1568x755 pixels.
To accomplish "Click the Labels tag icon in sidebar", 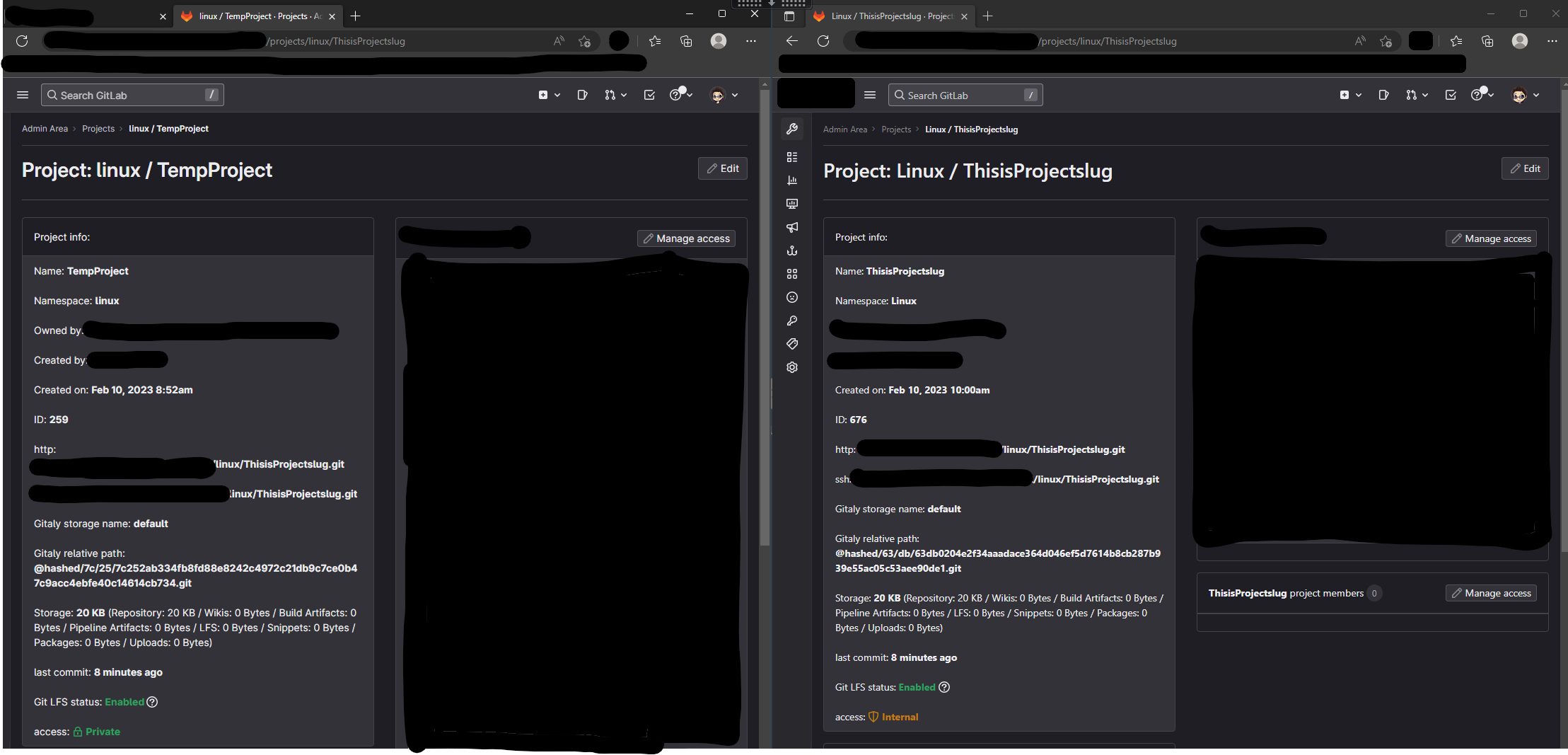I will click(x=792, y=344).
